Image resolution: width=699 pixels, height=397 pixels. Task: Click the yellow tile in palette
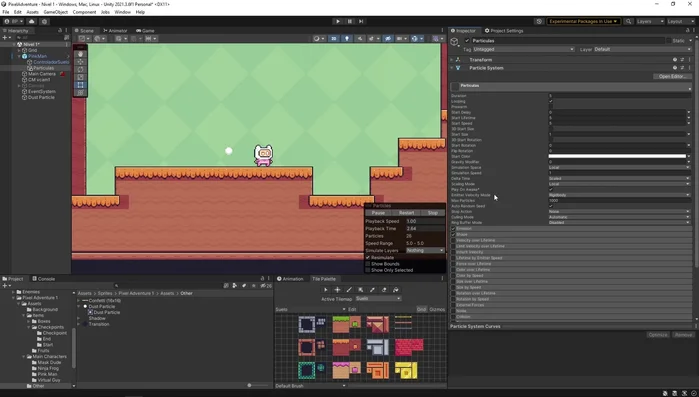pos(406,370)
